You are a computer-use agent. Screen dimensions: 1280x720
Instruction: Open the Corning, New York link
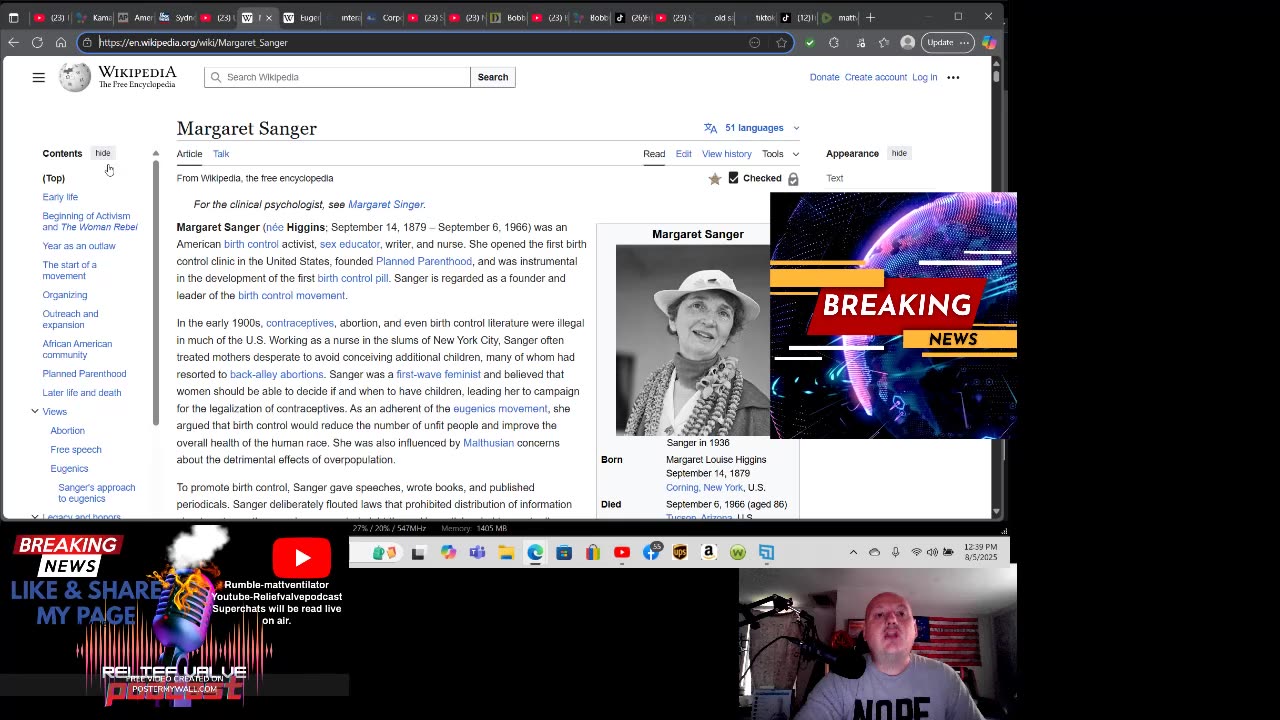point(704,488)
